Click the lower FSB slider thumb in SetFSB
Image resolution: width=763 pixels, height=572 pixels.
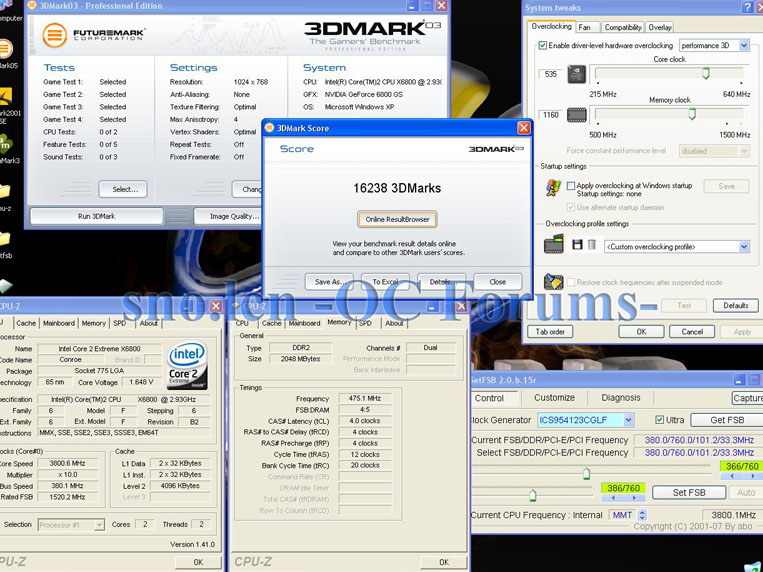pyautogui.click(x=532, y=496)
